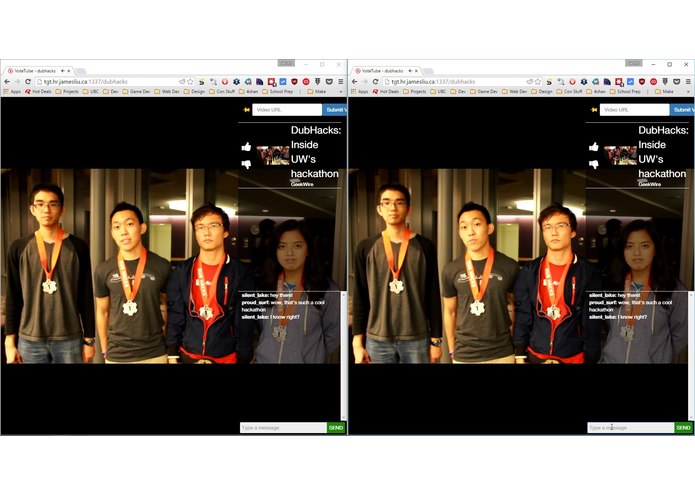Open Hot Deals bookmark in right window

coord(386,91)
